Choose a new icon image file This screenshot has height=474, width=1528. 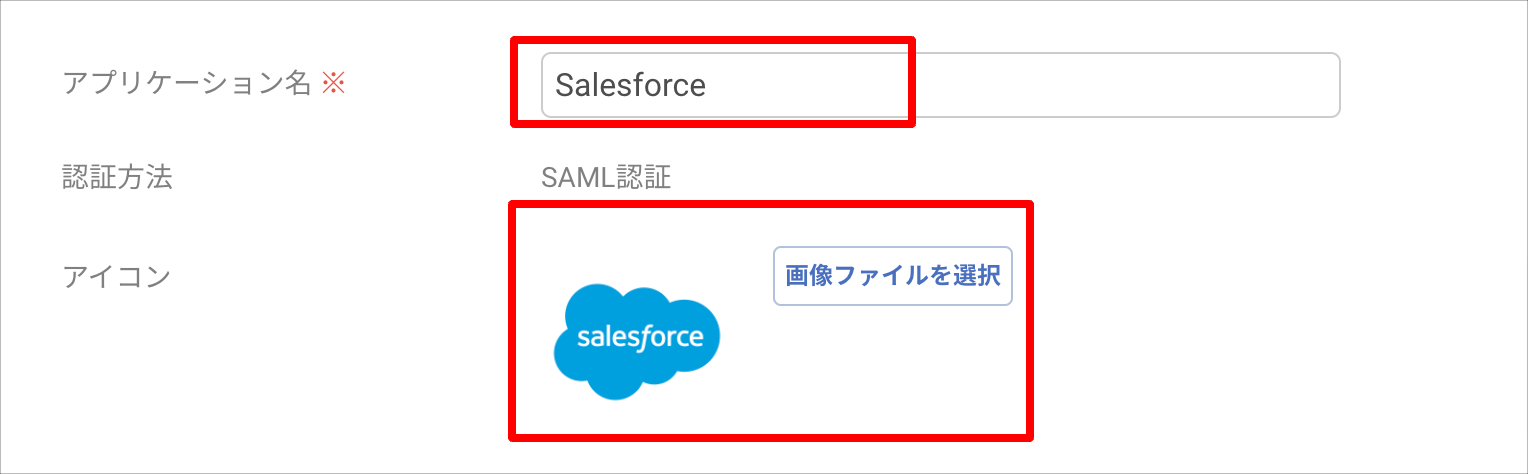(x=893, y=276)
